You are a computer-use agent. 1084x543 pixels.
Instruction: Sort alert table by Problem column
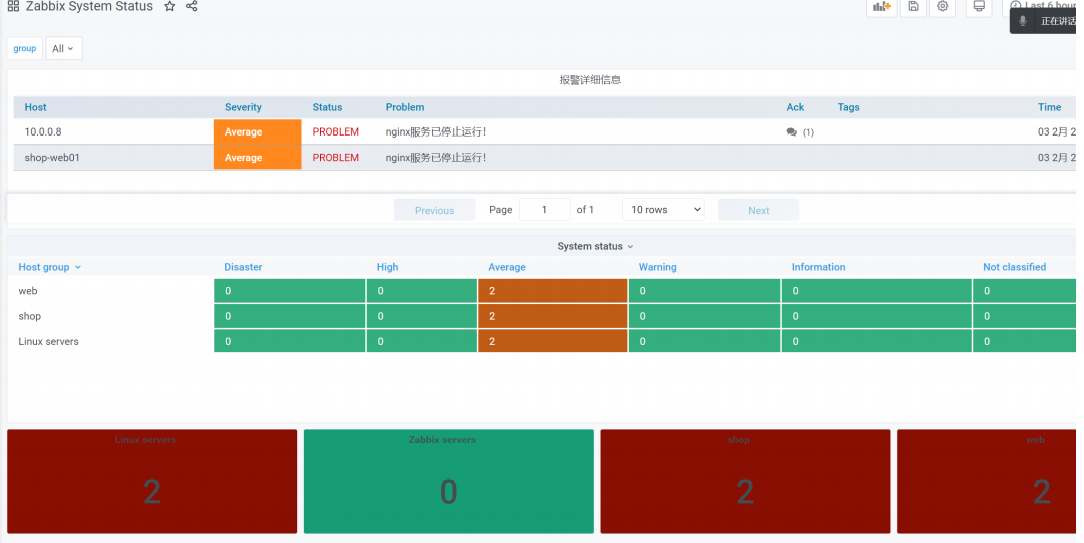[x=404, y=107]
